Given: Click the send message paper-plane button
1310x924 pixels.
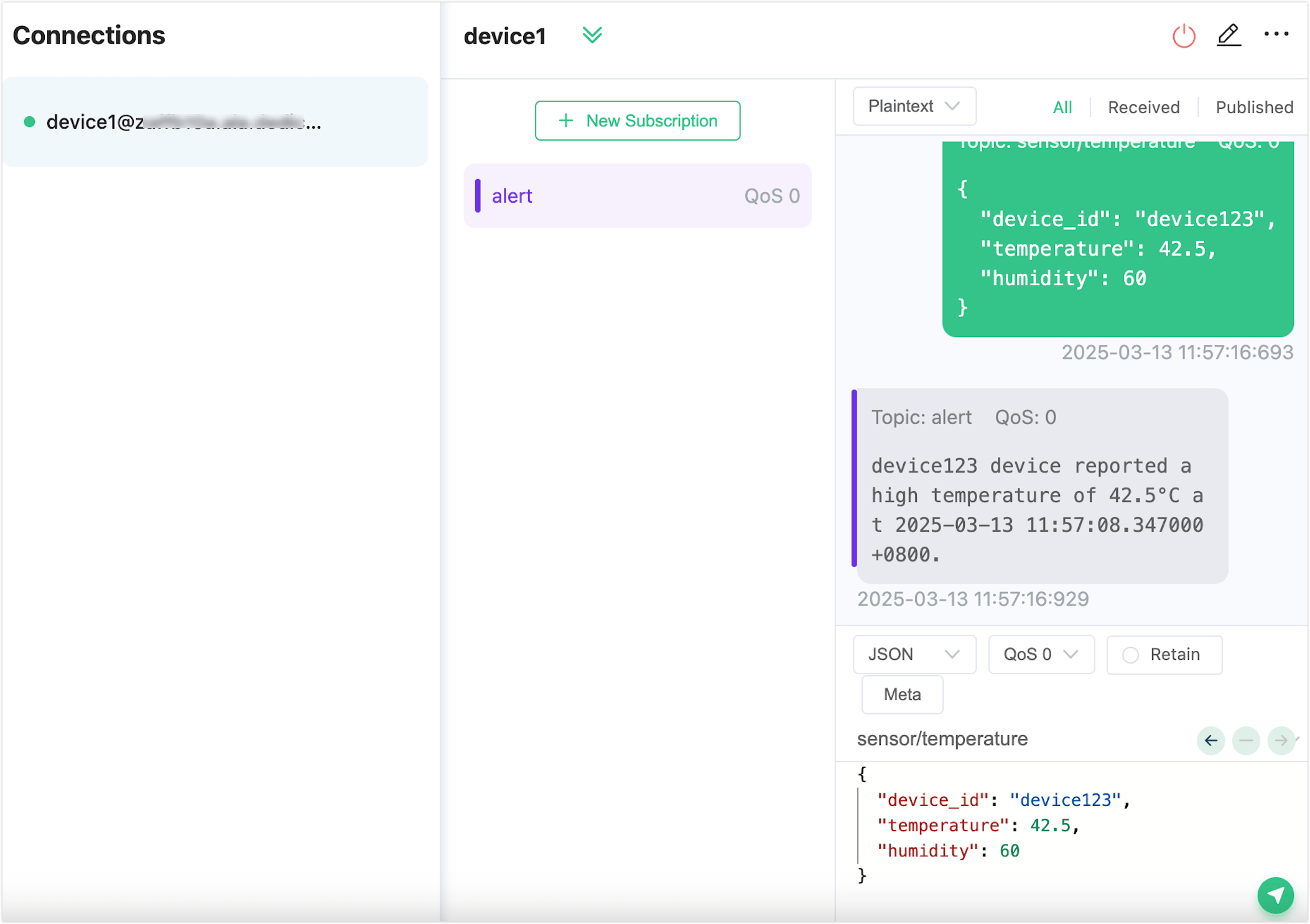Looking at the screenshot, I should [1275, 895].
